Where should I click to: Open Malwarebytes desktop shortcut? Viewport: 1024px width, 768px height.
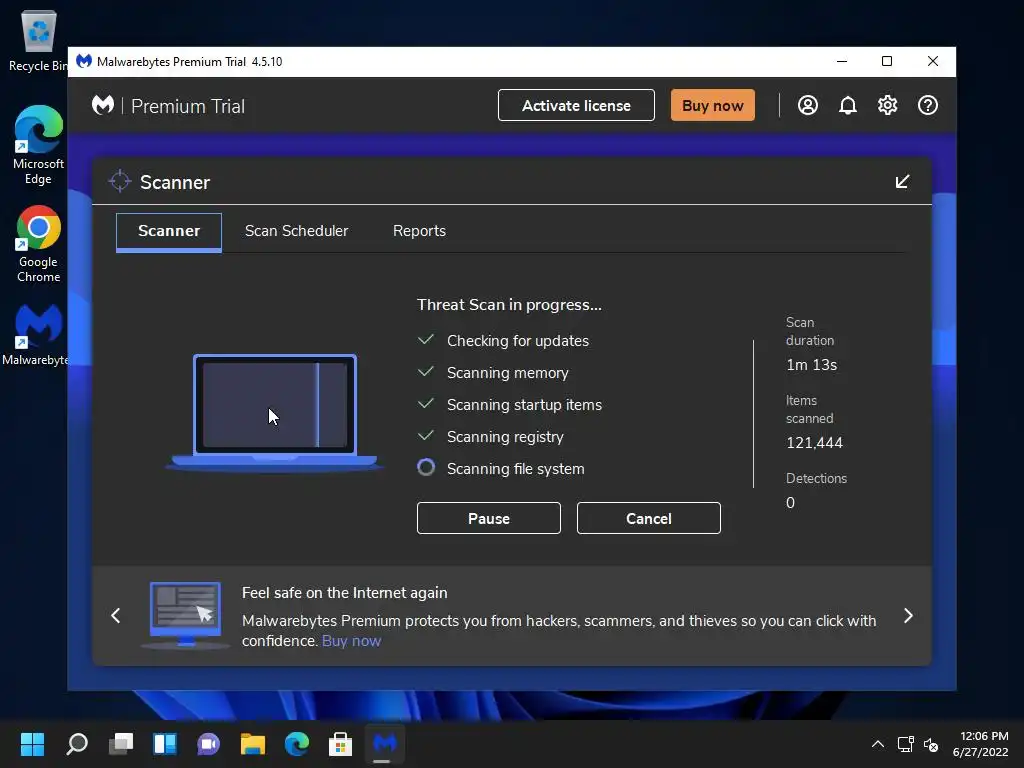pyautogui.click(x=37, y=335)
